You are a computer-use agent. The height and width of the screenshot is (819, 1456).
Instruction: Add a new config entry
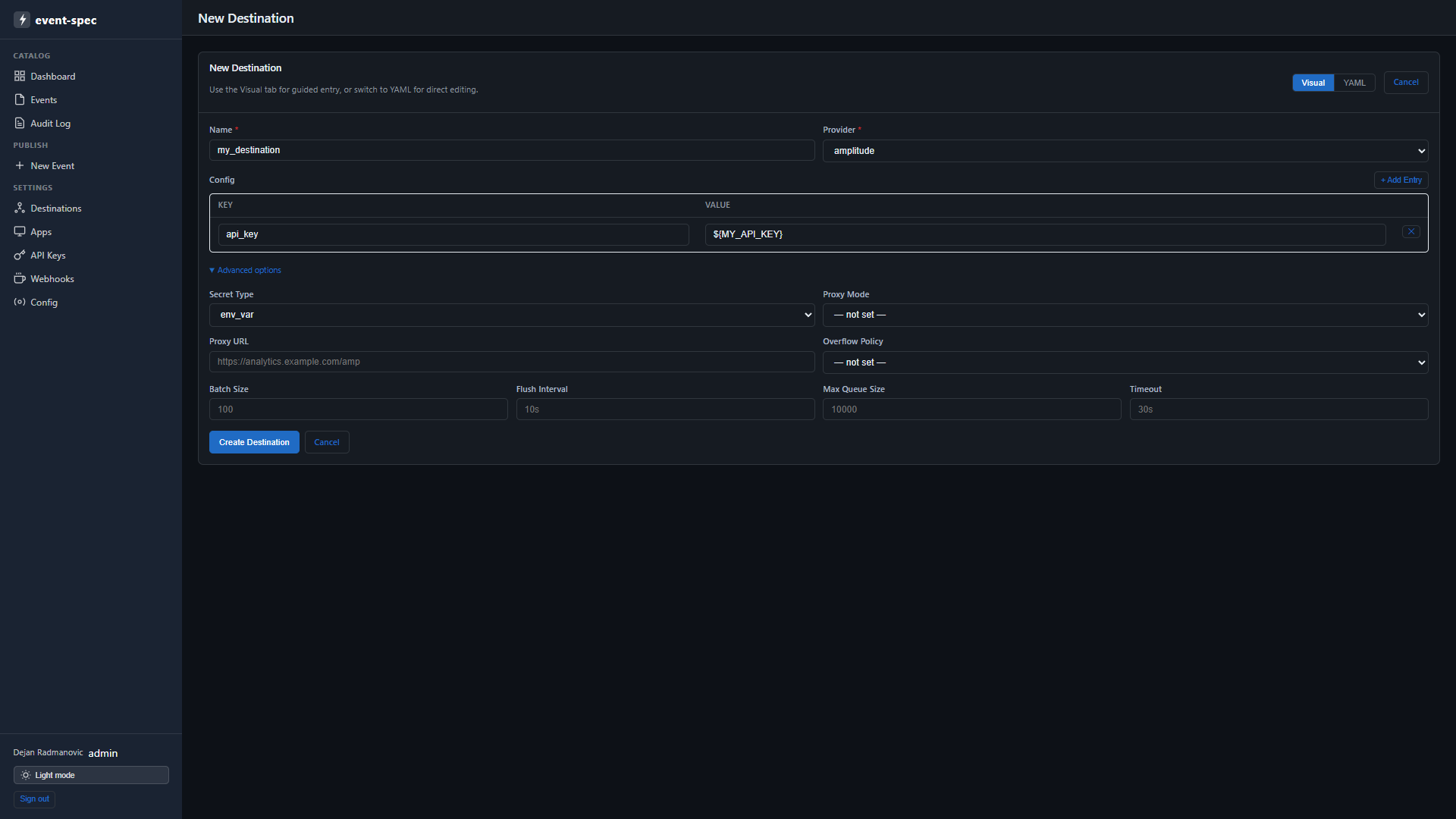1401,180
